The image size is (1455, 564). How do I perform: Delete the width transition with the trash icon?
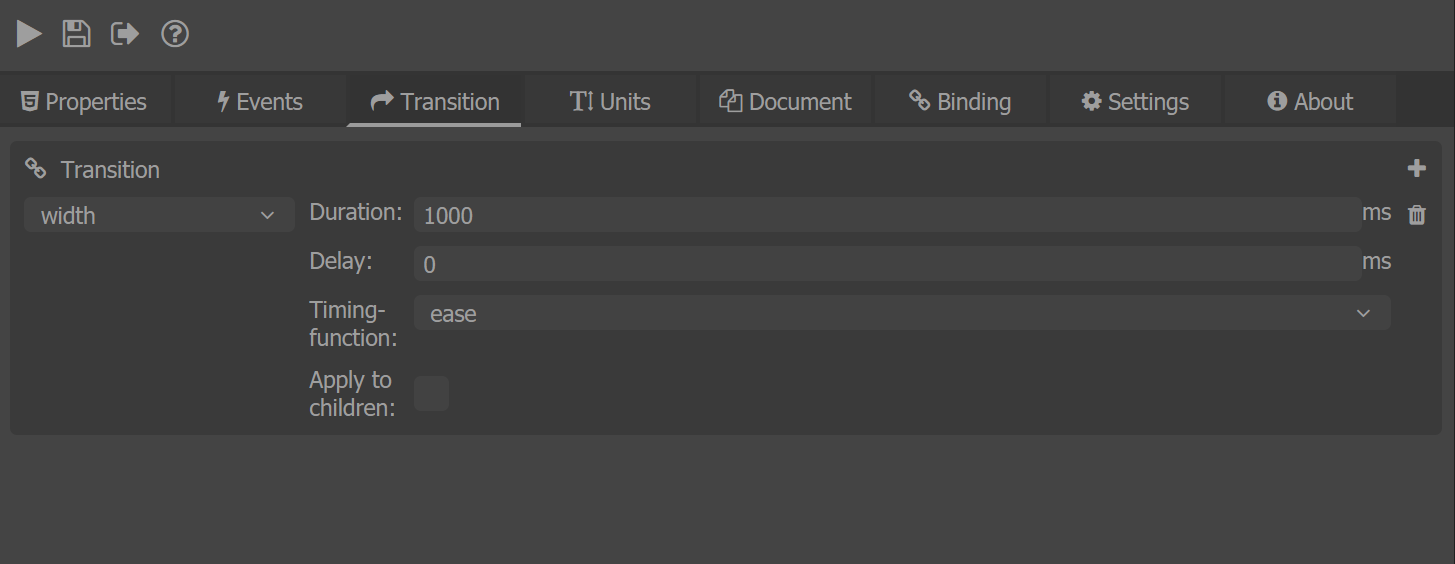click(1417, 215)
